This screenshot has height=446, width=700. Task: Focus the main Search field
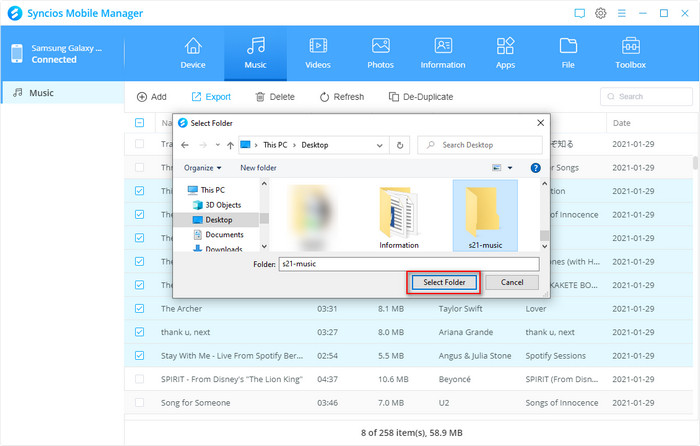pos(646,96)
